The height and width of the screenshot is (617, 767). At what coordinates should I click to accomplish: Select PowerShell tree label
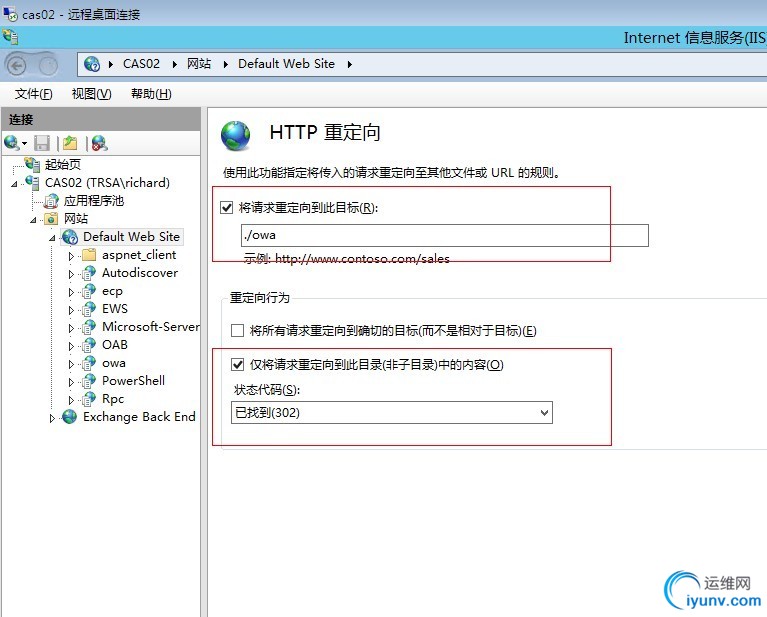point(133,381)
